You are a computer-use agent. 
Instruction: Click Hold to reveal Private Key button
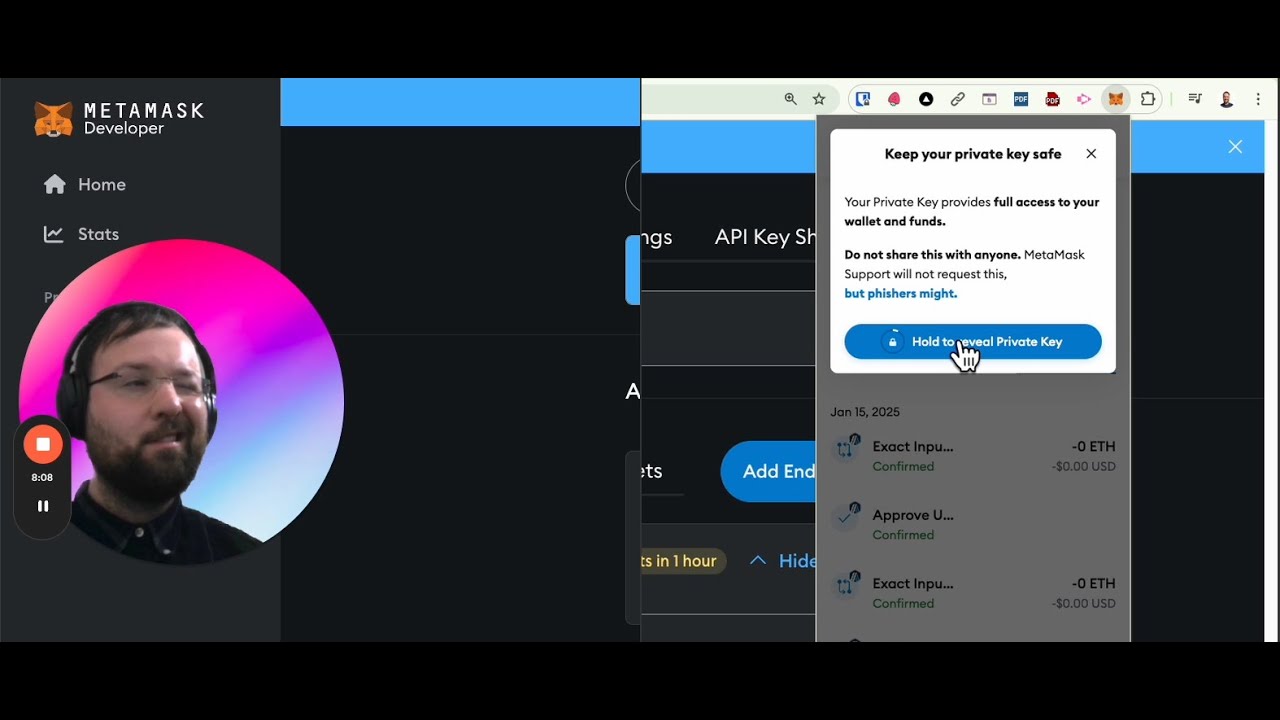[x=973, y=342]
